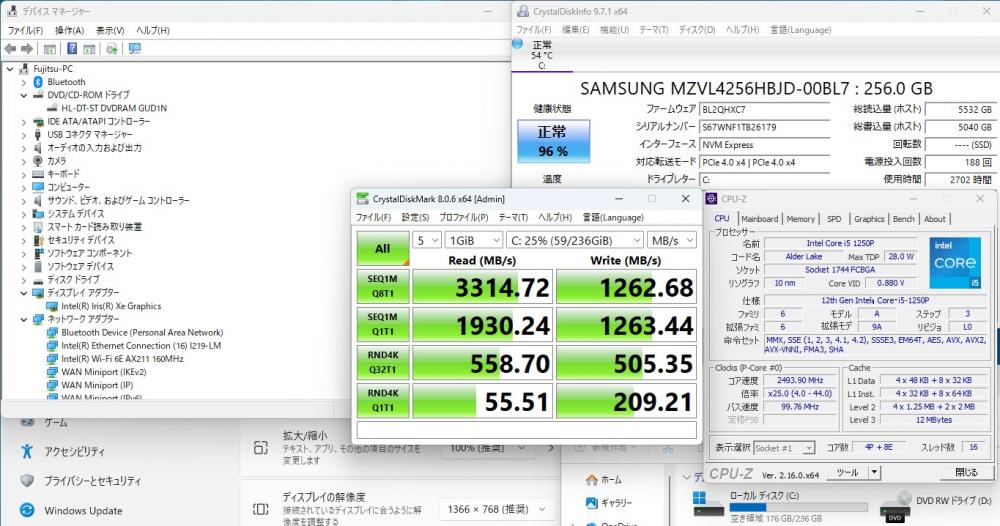Open Windows Update in Settings sidebar
Viewport: 1000px width, 526px height.
coord(83,511)
